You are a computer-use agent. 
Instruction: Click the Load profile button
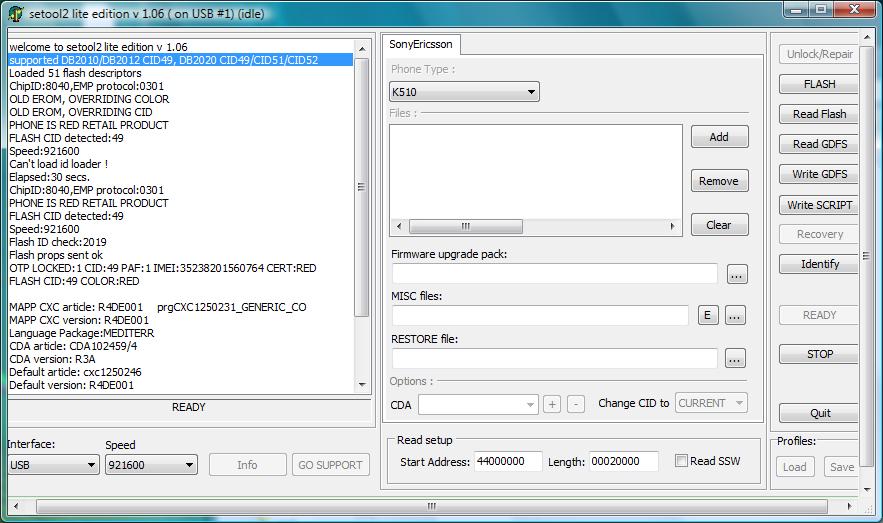[x=795, y=467]
